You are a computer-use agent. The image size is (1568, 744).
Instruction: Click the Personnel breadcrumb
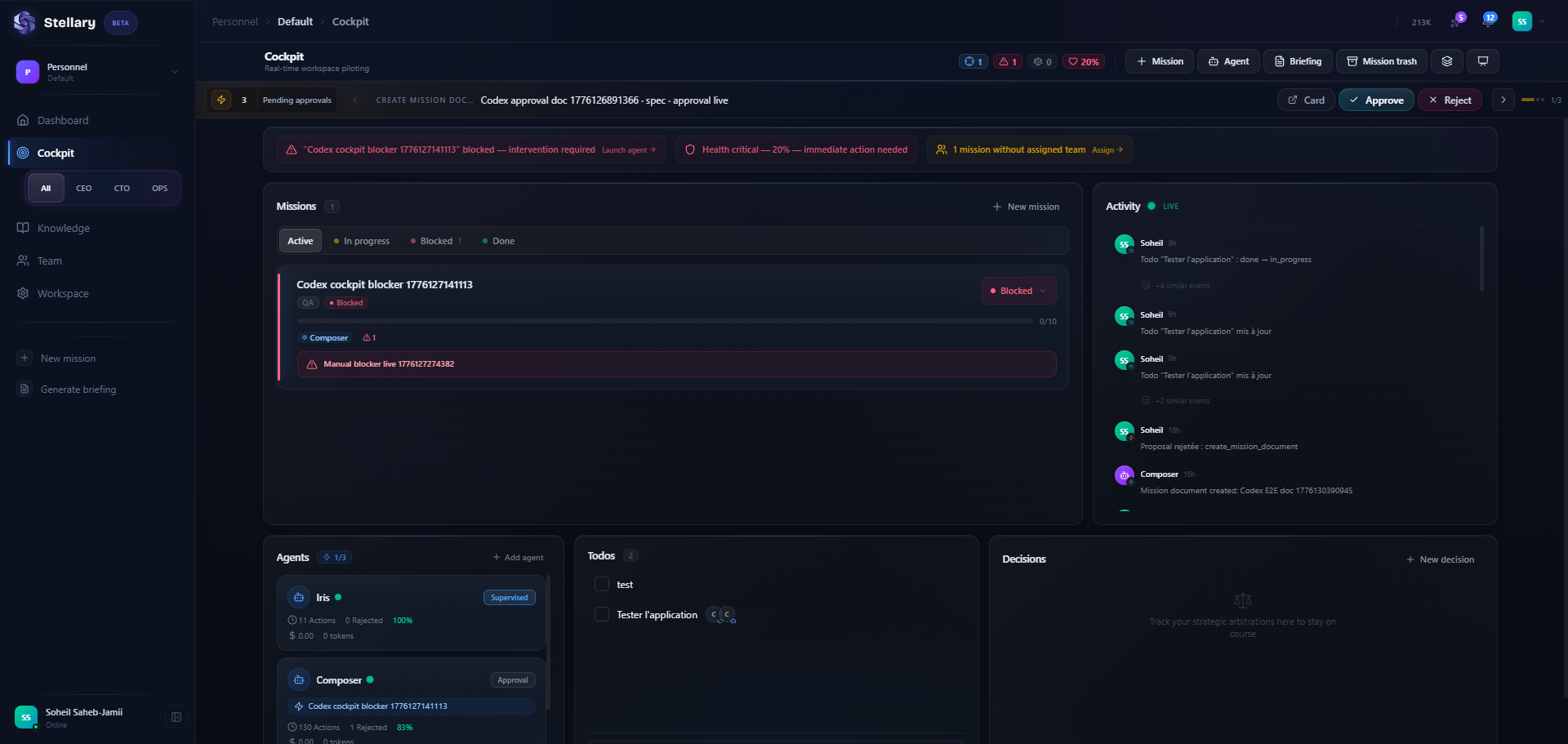pos(234,21)
